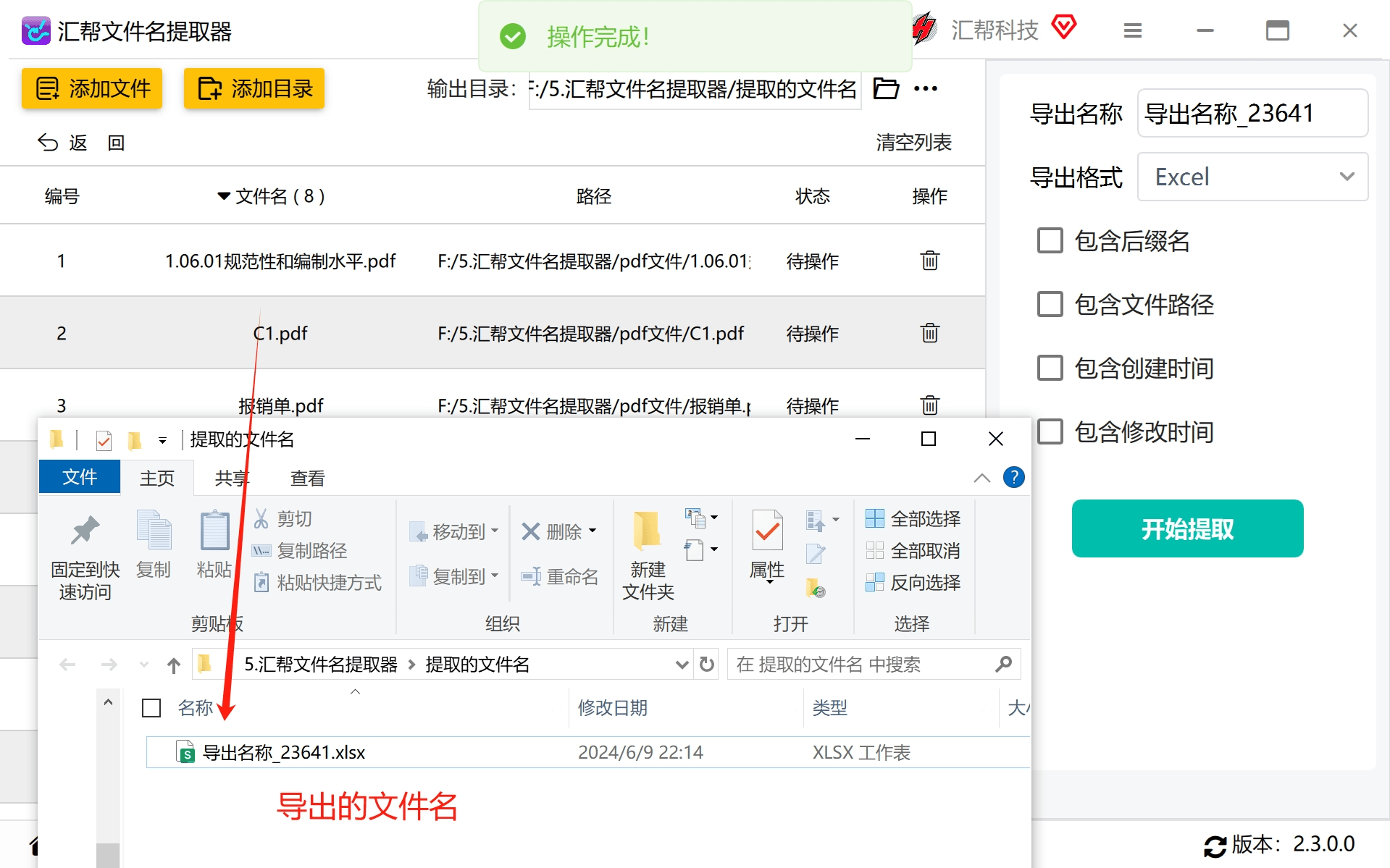This screenshot has width=1390, height=868.
Task: Click the Start Extraction button
Action: (x=1186, y=528)
